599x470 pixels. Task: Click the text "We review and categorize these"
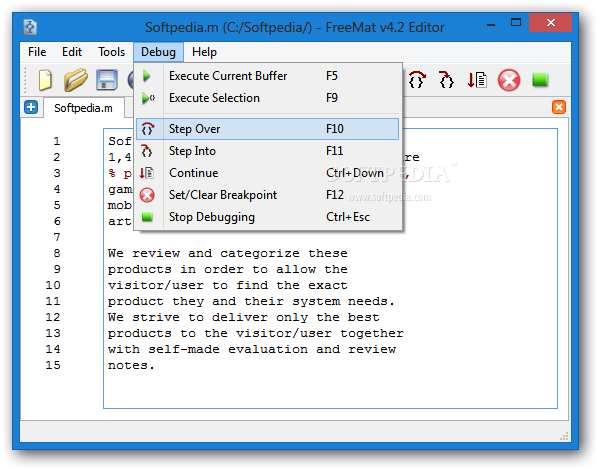coord(228,253)
